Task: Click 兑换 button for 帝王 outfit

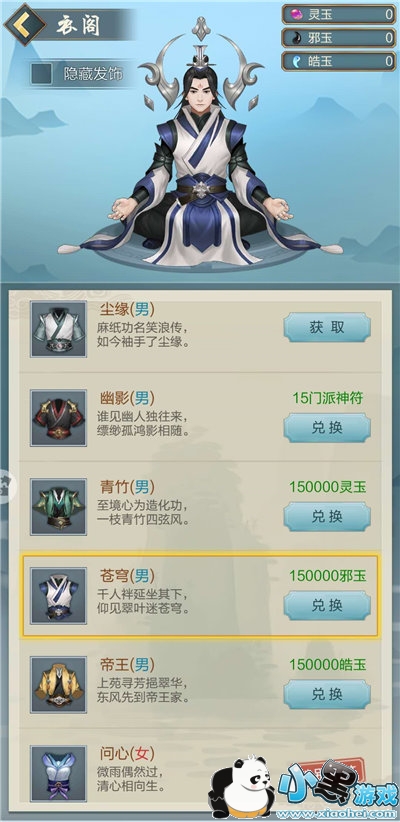Action: point(327,694)
